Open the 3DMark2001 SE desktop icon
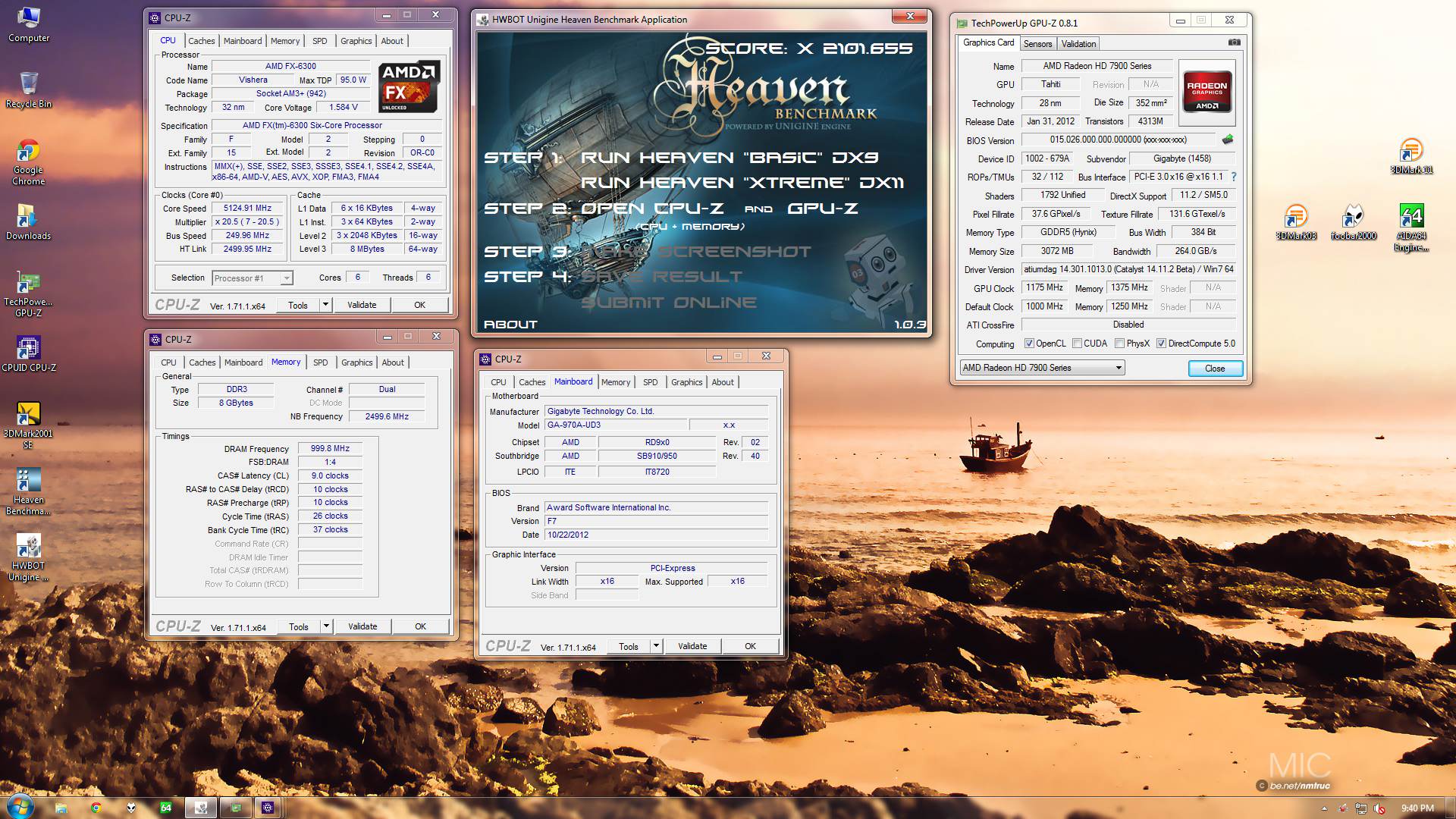Image resolution: width=1456 pixels, height=819 pixels. [x=29, y=425]
